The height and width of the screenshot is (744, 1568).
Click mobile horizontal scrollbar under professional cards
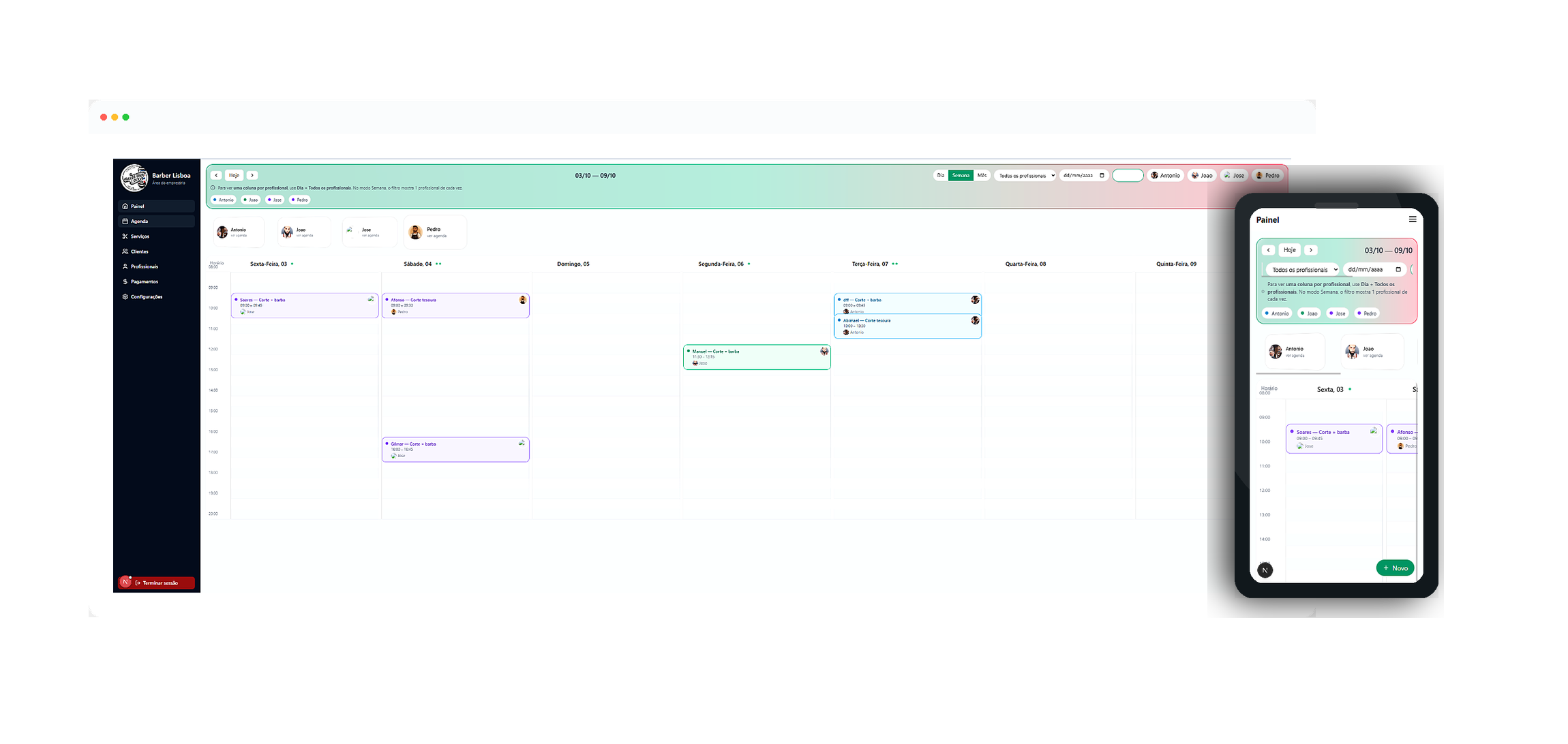[1298, 373]
